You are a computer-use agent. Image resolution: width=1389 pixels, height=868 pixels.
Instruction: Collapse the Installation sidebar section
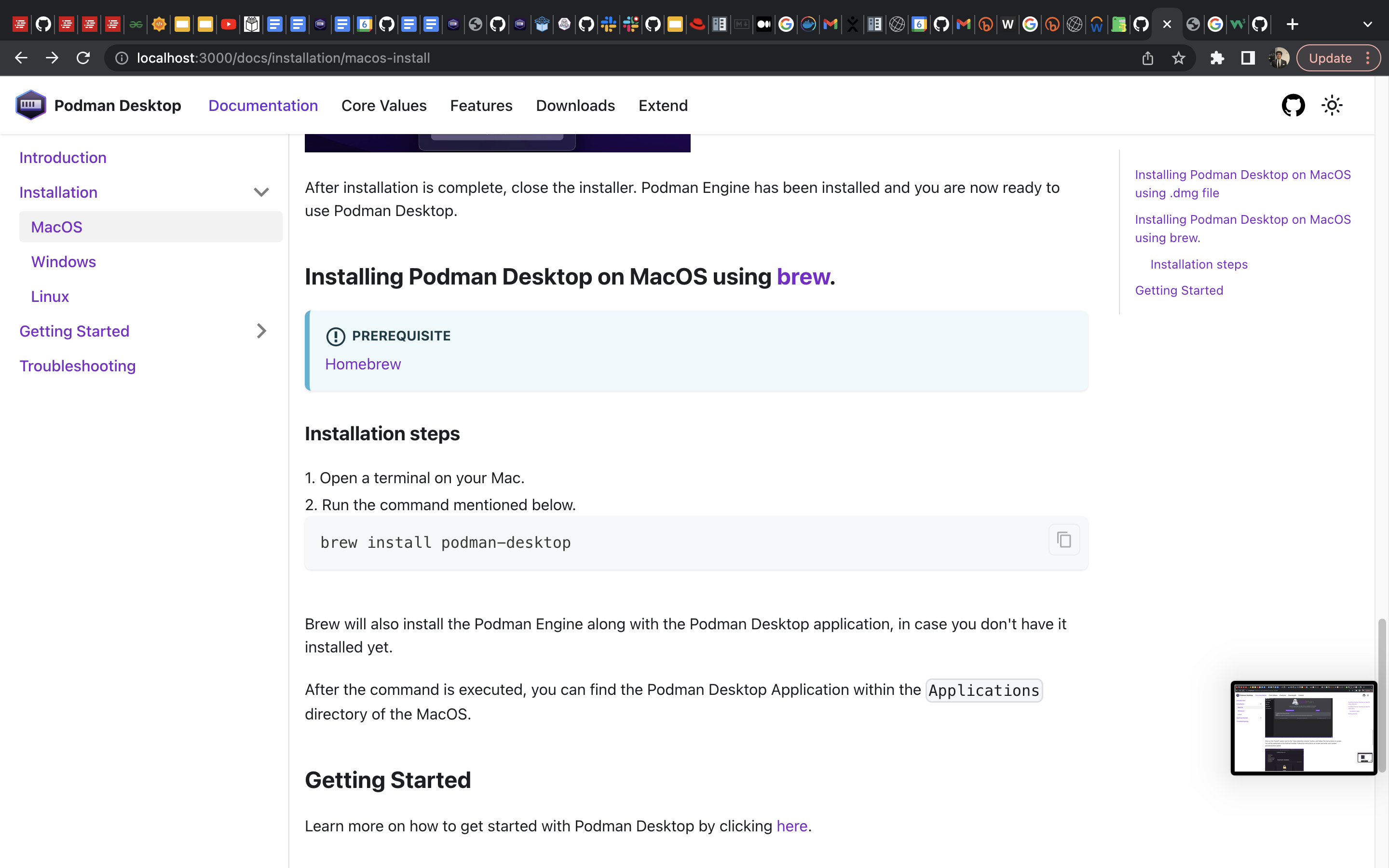pos(261,192)
